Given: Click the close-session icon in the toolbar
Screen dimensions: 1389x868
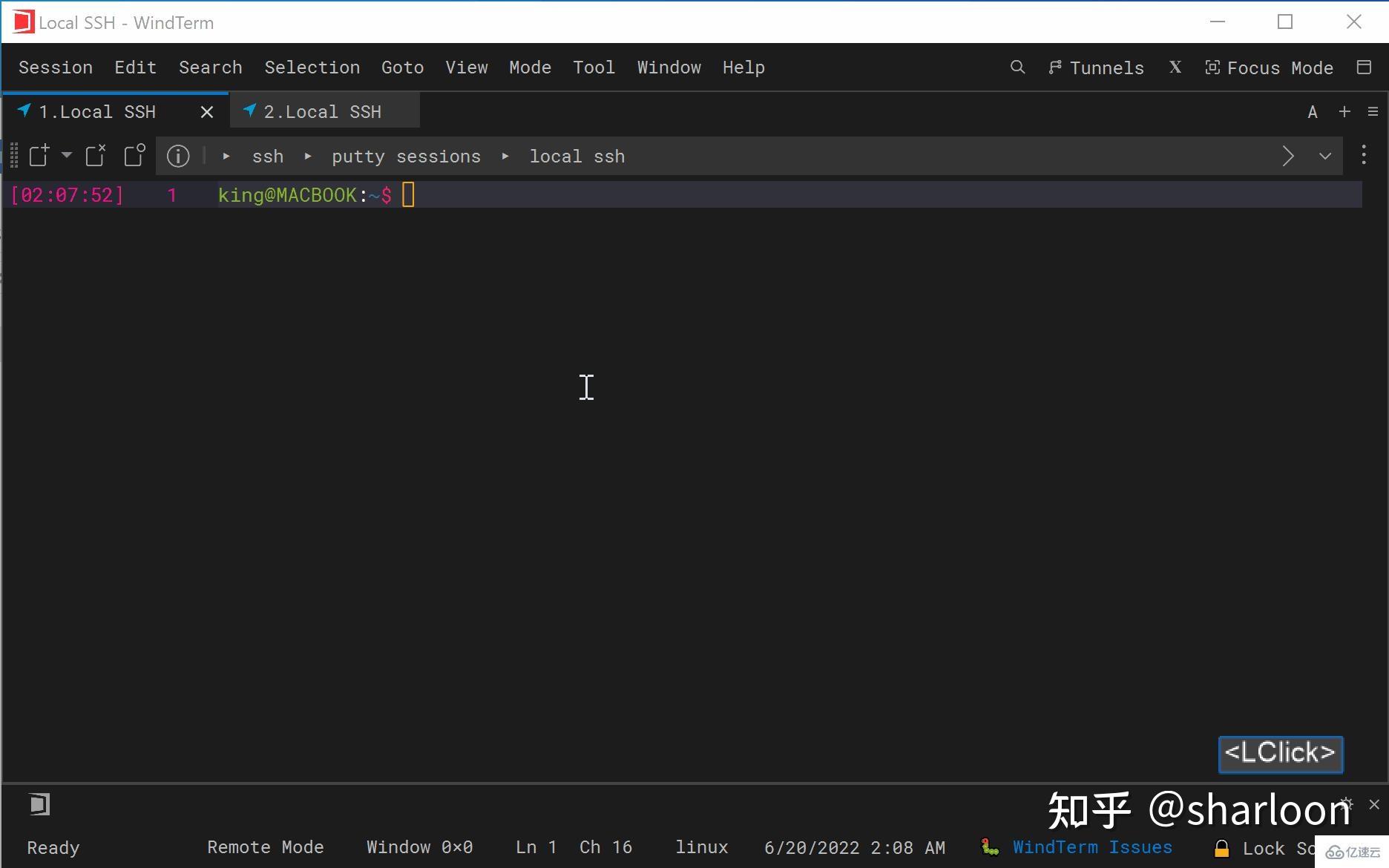Looking at the screenshot, I should [x=95, y=156].
